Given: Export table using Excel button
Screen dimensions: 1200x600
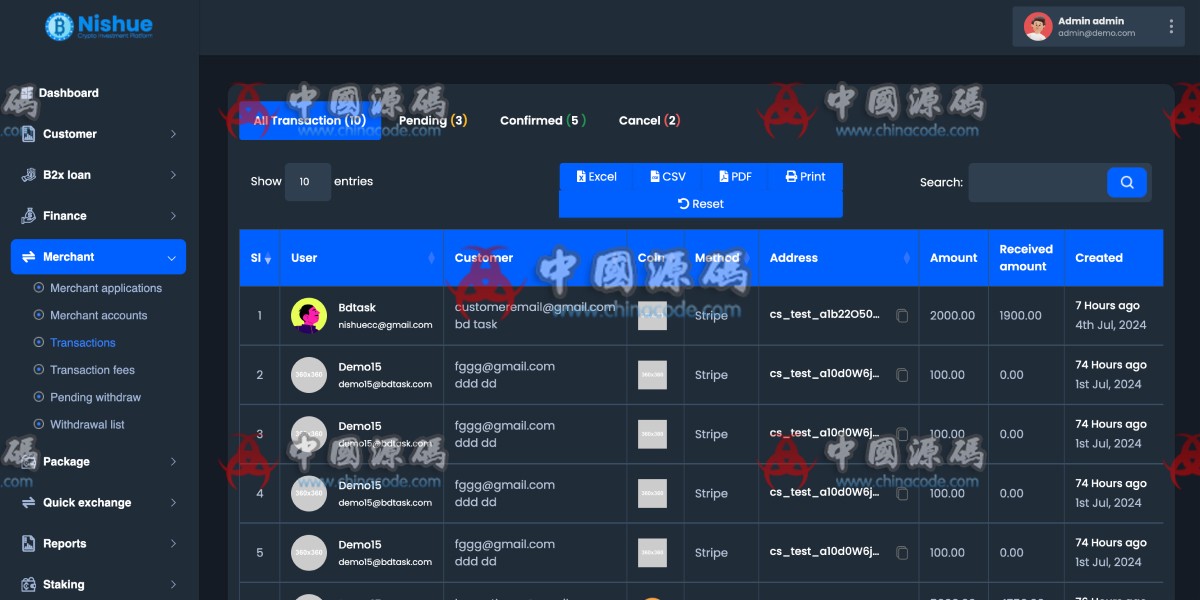Looking at the screenshot, I should pos(597,177).
